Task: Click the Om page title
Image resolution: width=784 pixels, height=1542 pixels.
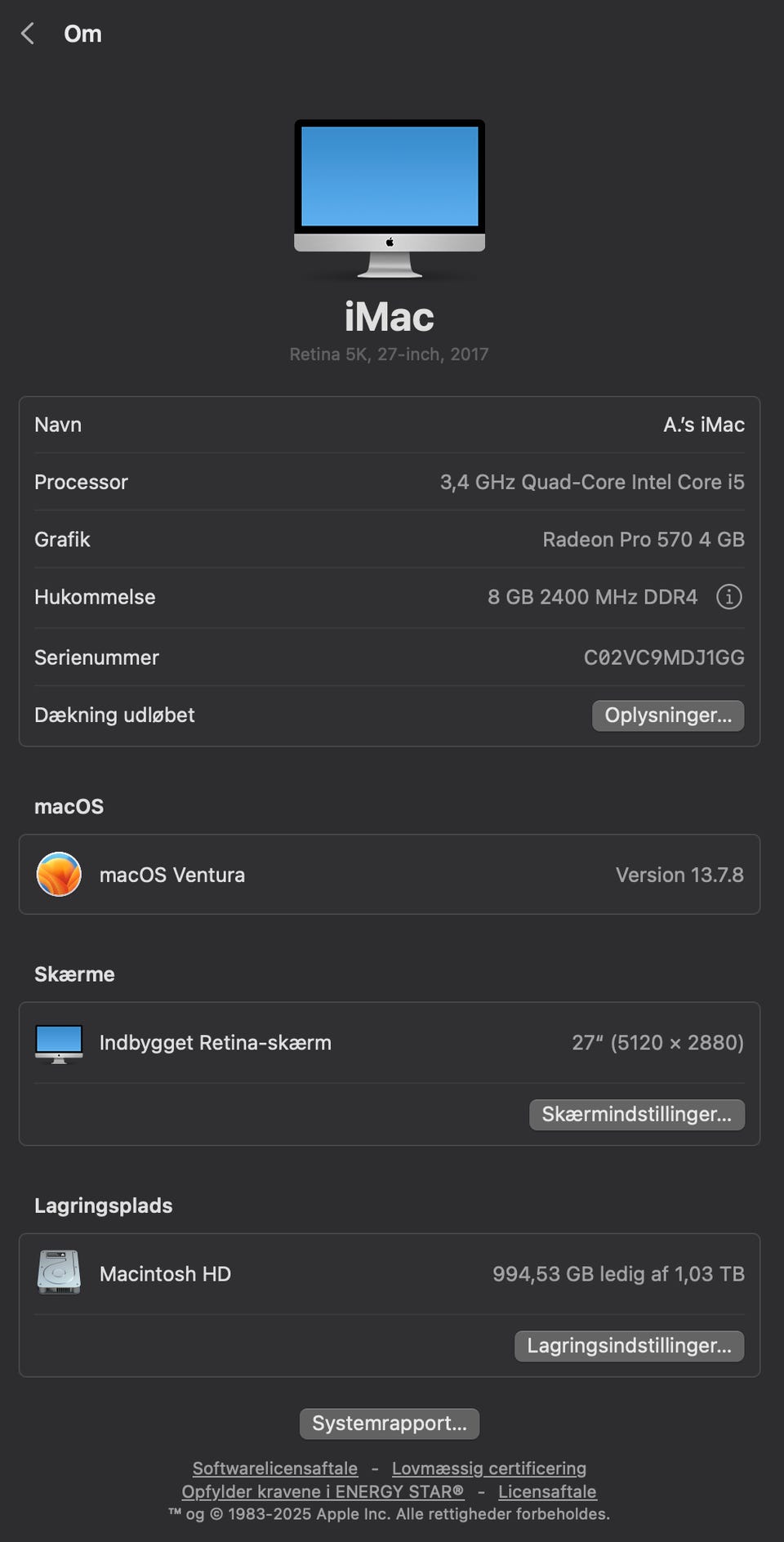Action: pos(83,33)
